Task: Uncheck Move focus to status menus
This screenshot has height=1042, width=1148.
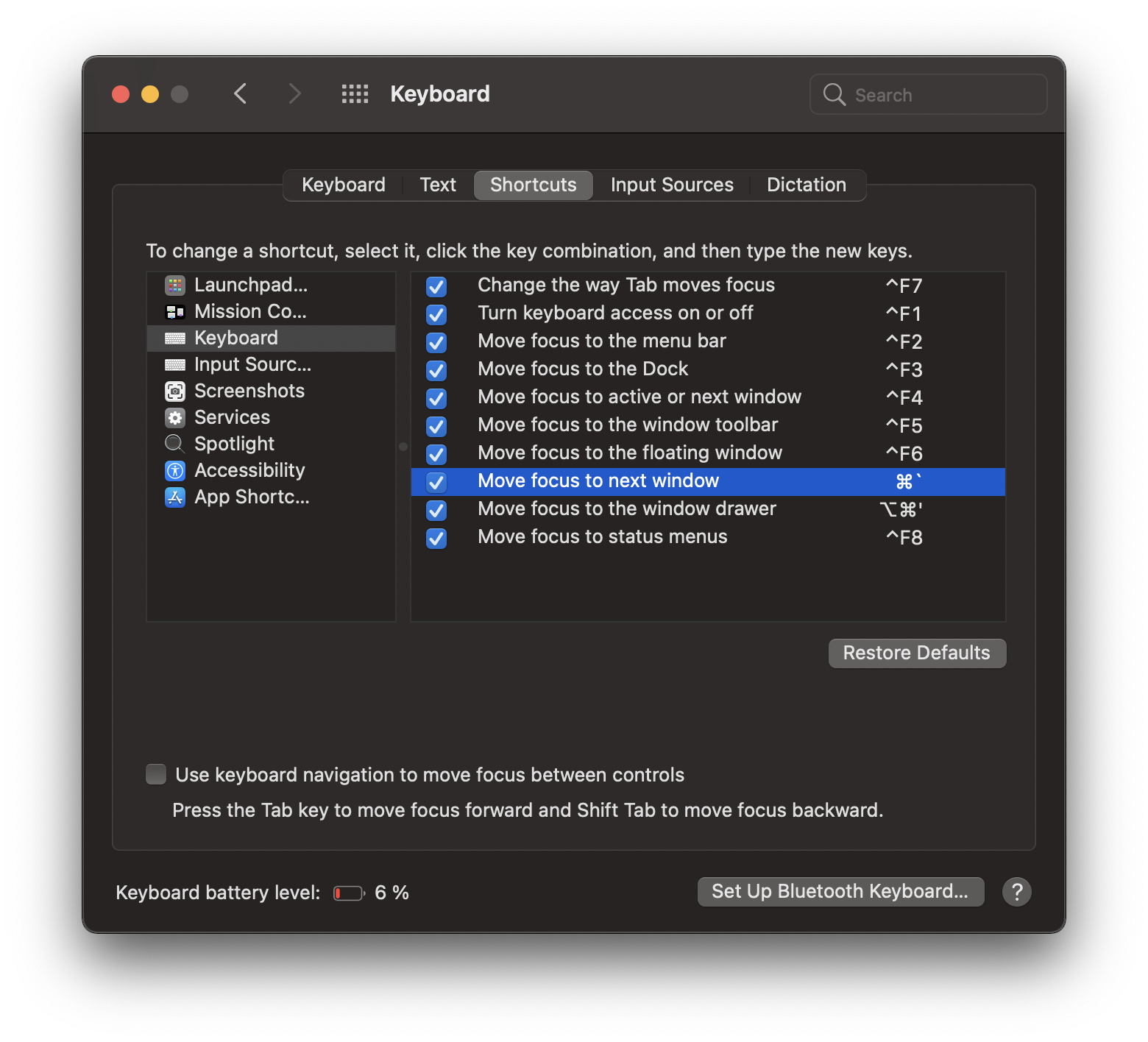Action: [436, 538]
